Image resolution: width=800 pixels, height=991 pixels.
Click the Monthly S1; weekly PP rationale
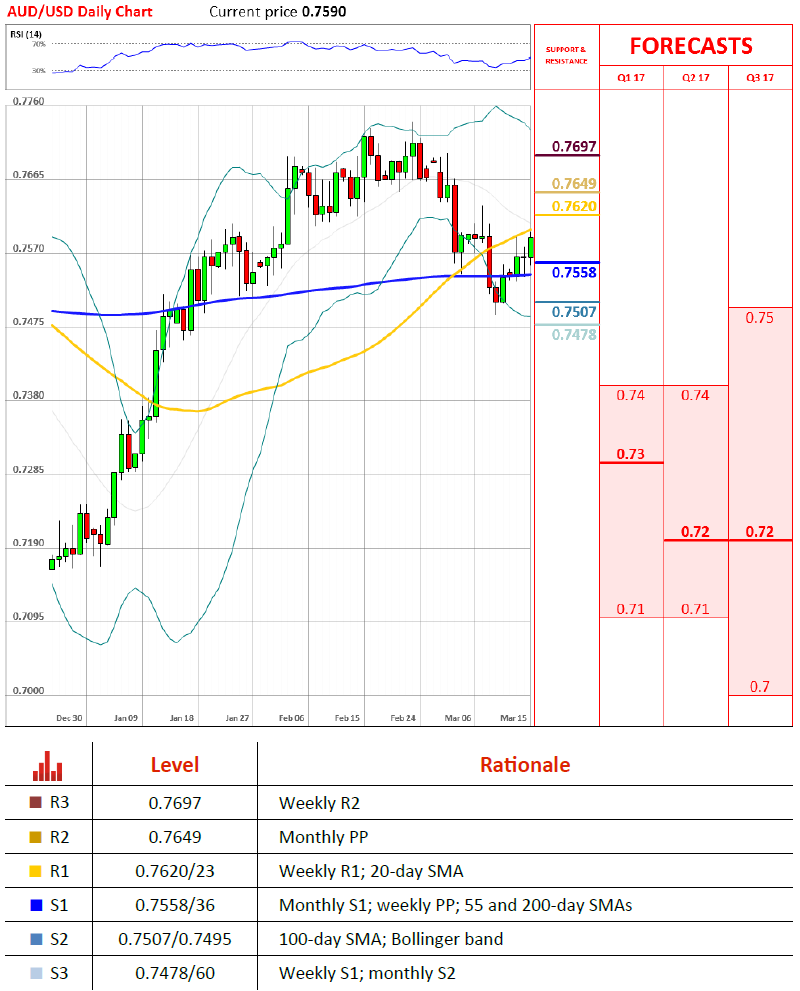(x=456, y=906)
